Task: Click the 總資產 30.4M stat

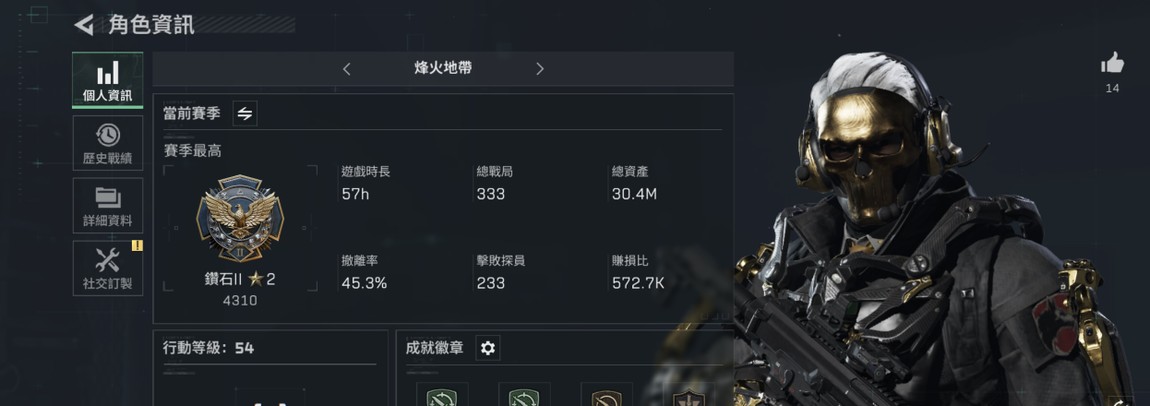Action: [635, 183]
